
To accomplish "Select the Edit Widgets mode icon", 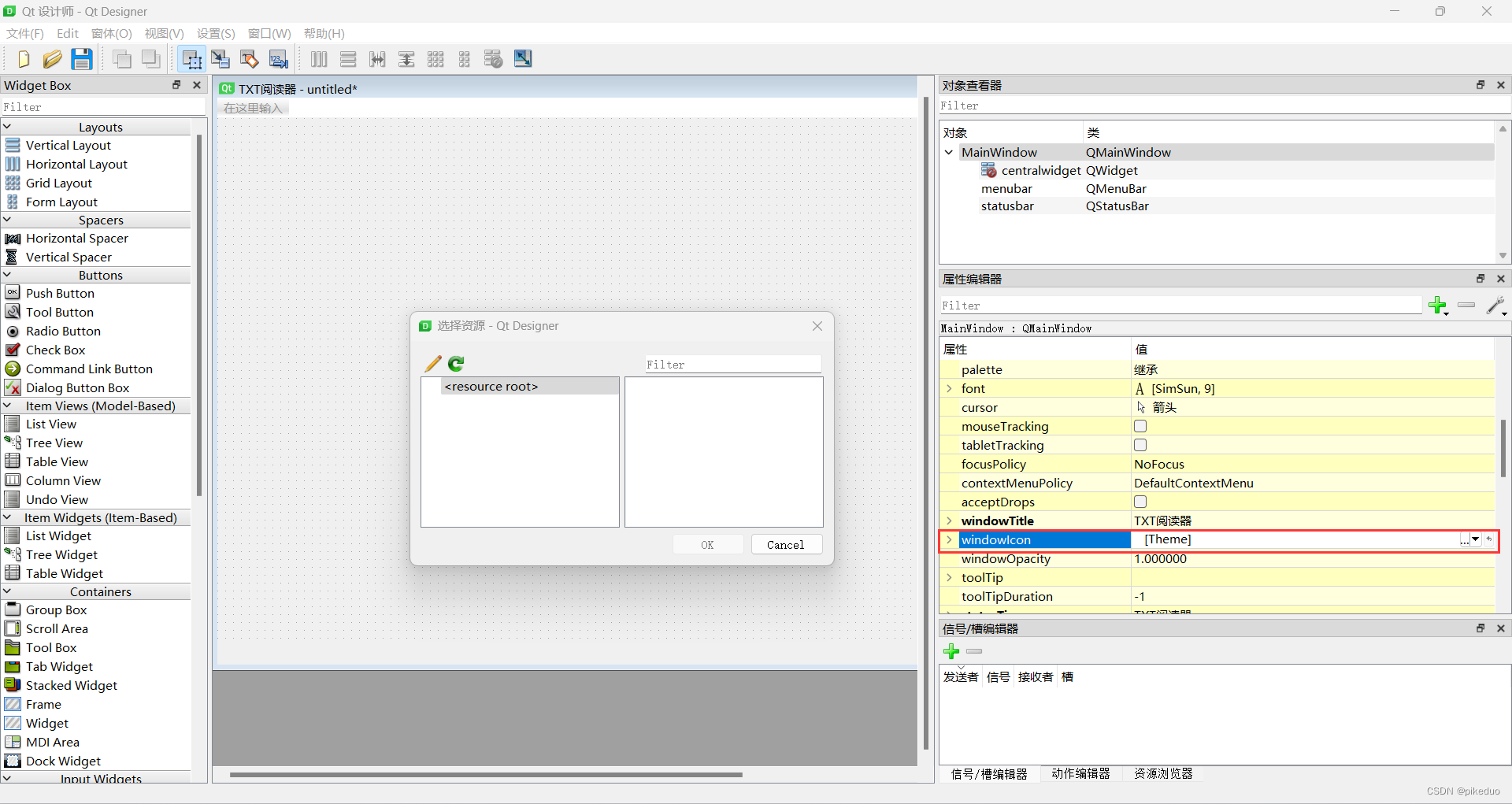I will pos(191,59).
